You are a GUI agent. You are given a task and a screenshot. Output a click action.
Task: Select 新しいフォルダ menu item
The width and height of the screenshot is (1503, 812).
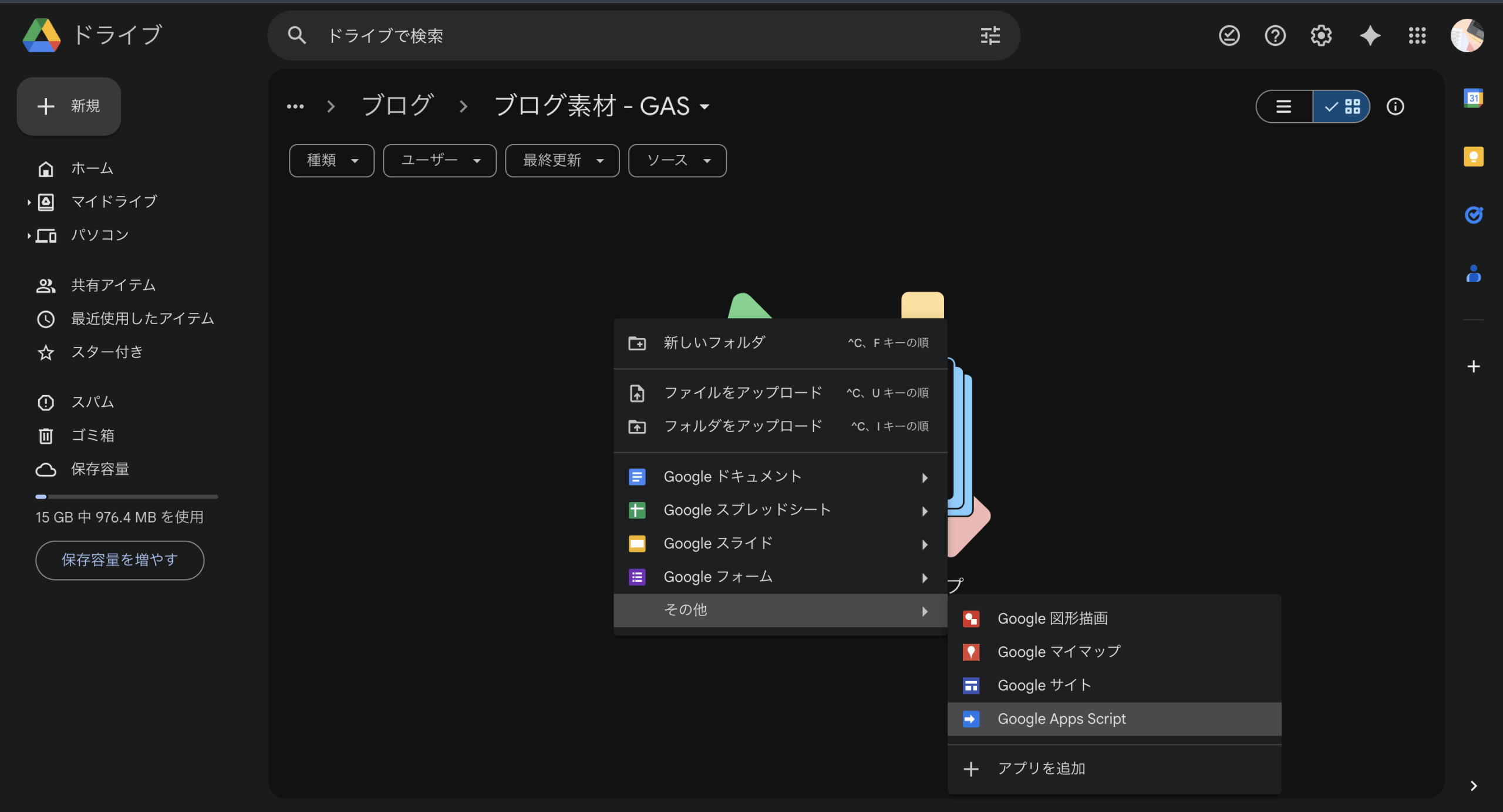(x=780, y=343)
